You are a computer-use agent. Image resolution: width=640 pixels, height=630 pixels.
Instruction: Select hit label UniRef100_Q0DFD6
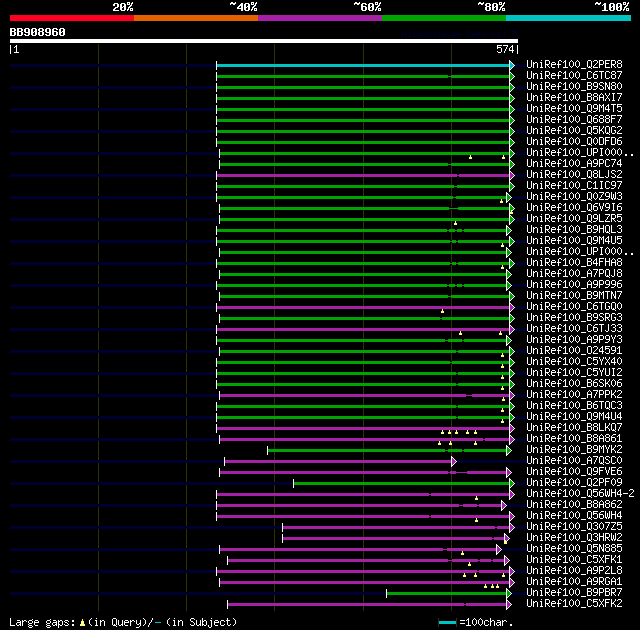click(574, 142)
